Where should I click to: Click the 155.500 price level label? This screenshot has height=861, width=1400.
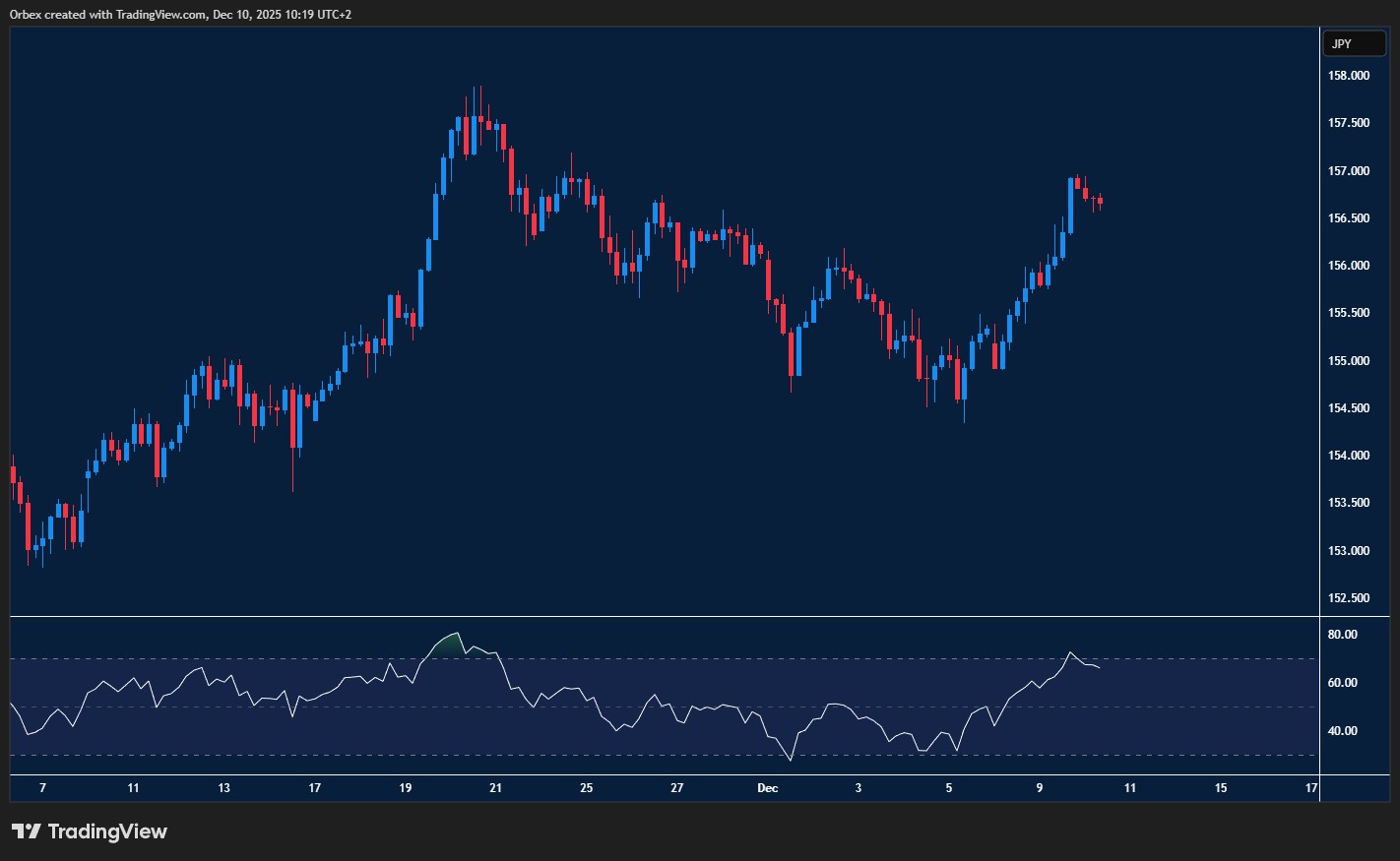tap(1348, 313)
